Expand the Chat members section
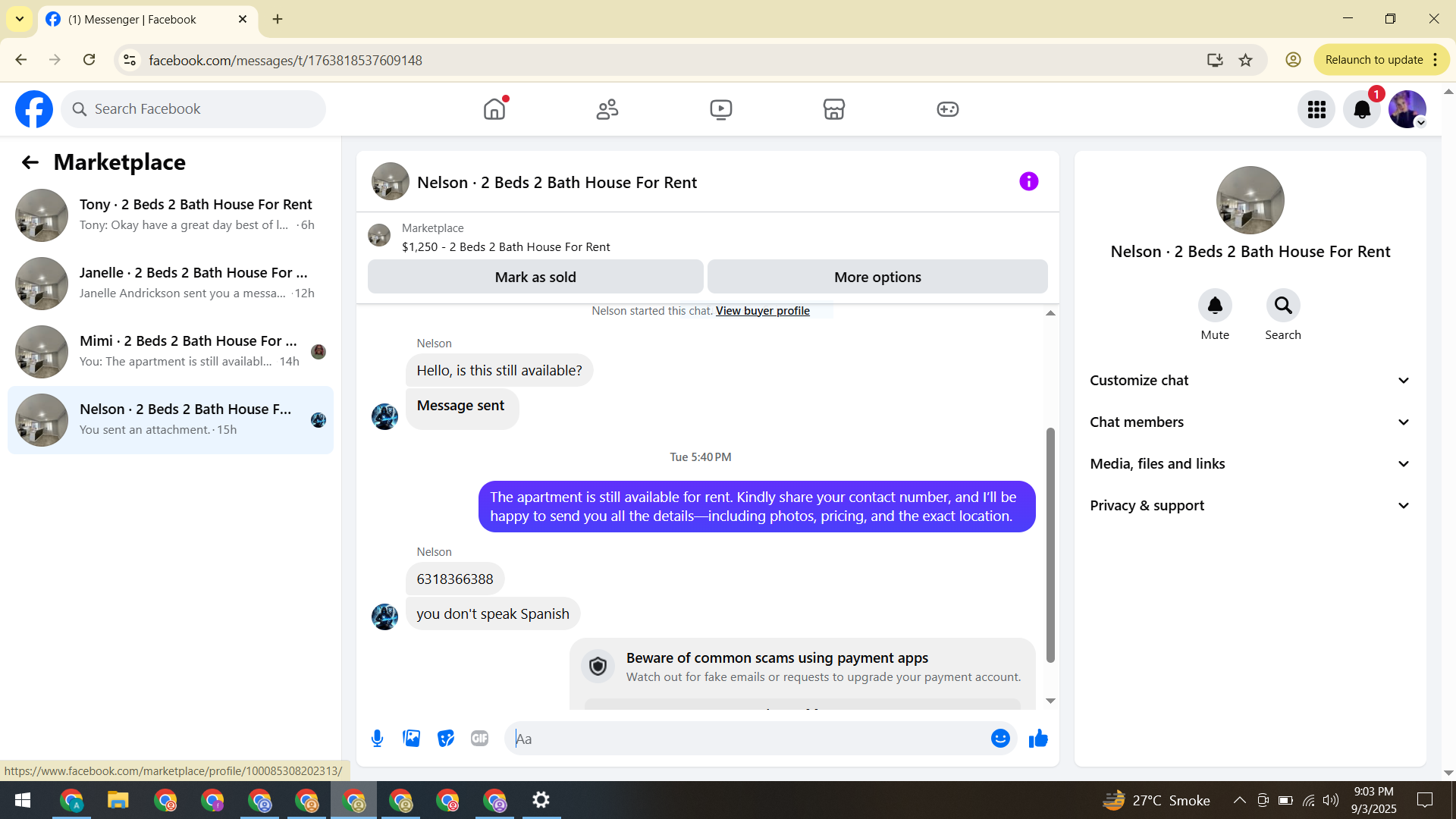The height and width of the screenshot is (819, 1456). 1250,422
